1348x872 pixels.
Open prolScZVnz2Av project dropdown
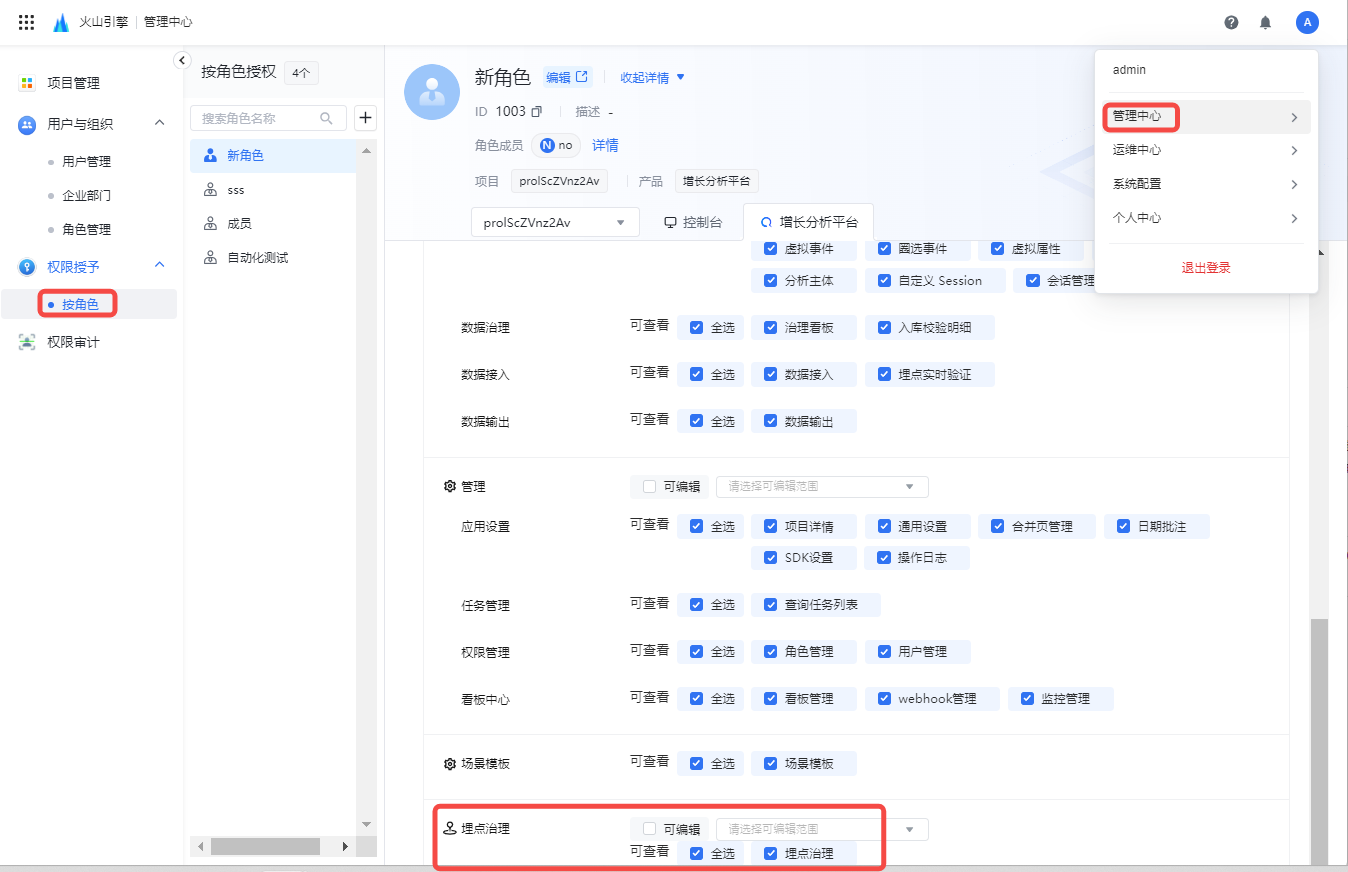[555, 223]
